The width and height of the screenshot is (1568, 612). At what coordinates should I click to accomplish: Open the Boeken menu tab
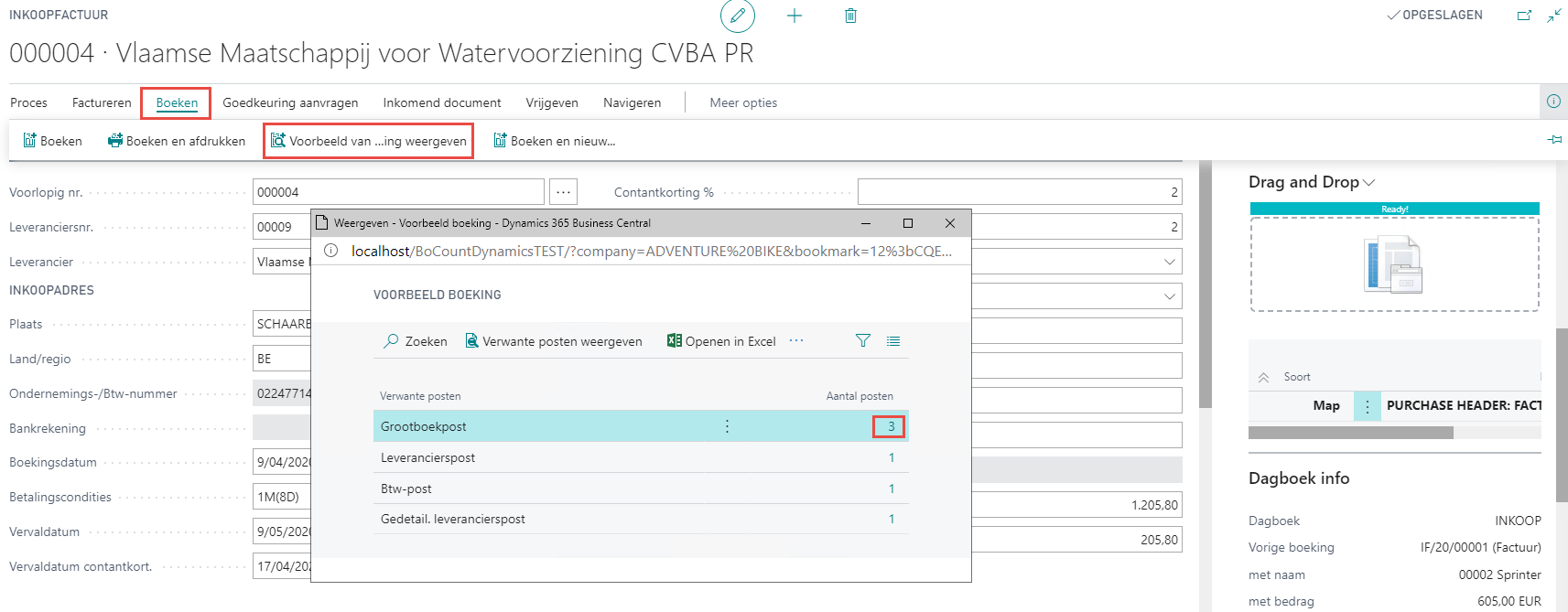(177, 102)
